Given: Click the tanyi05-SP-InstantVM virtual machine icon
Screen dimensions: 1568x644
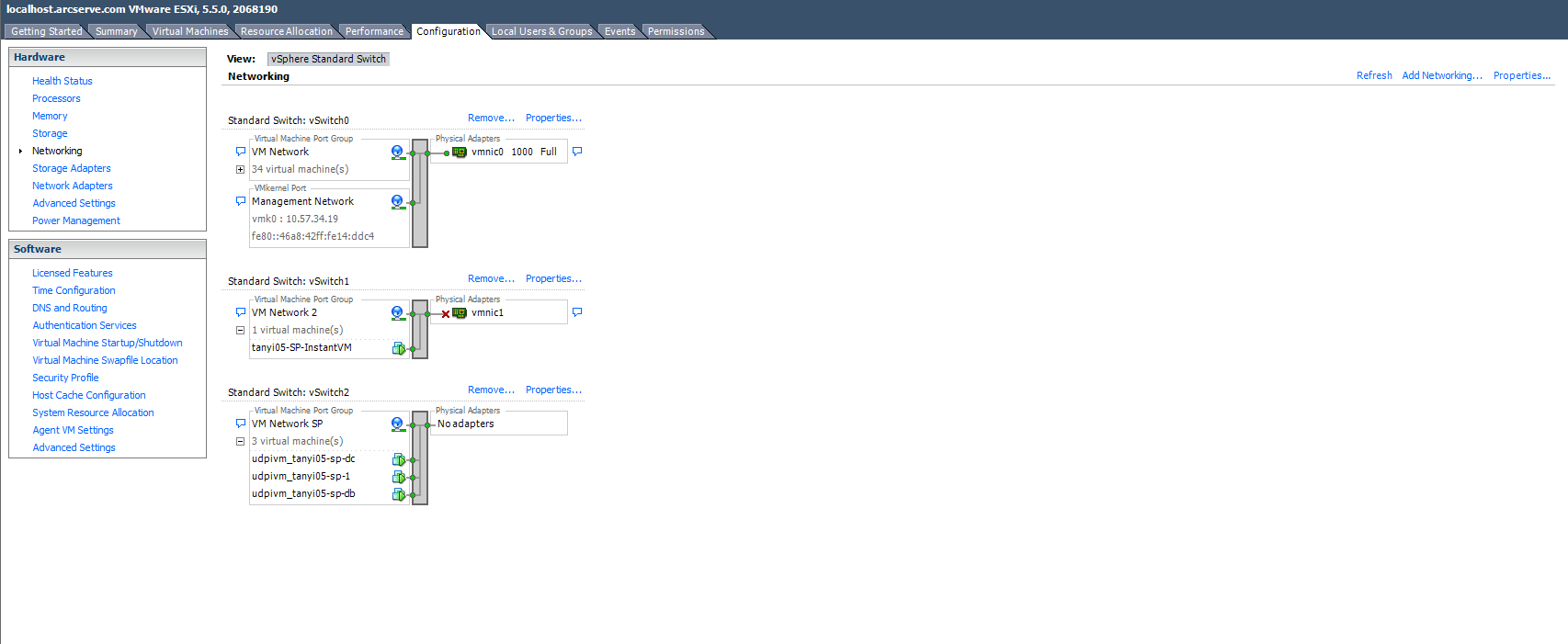Looking at the screenshot, I should (x=399, y=348).
